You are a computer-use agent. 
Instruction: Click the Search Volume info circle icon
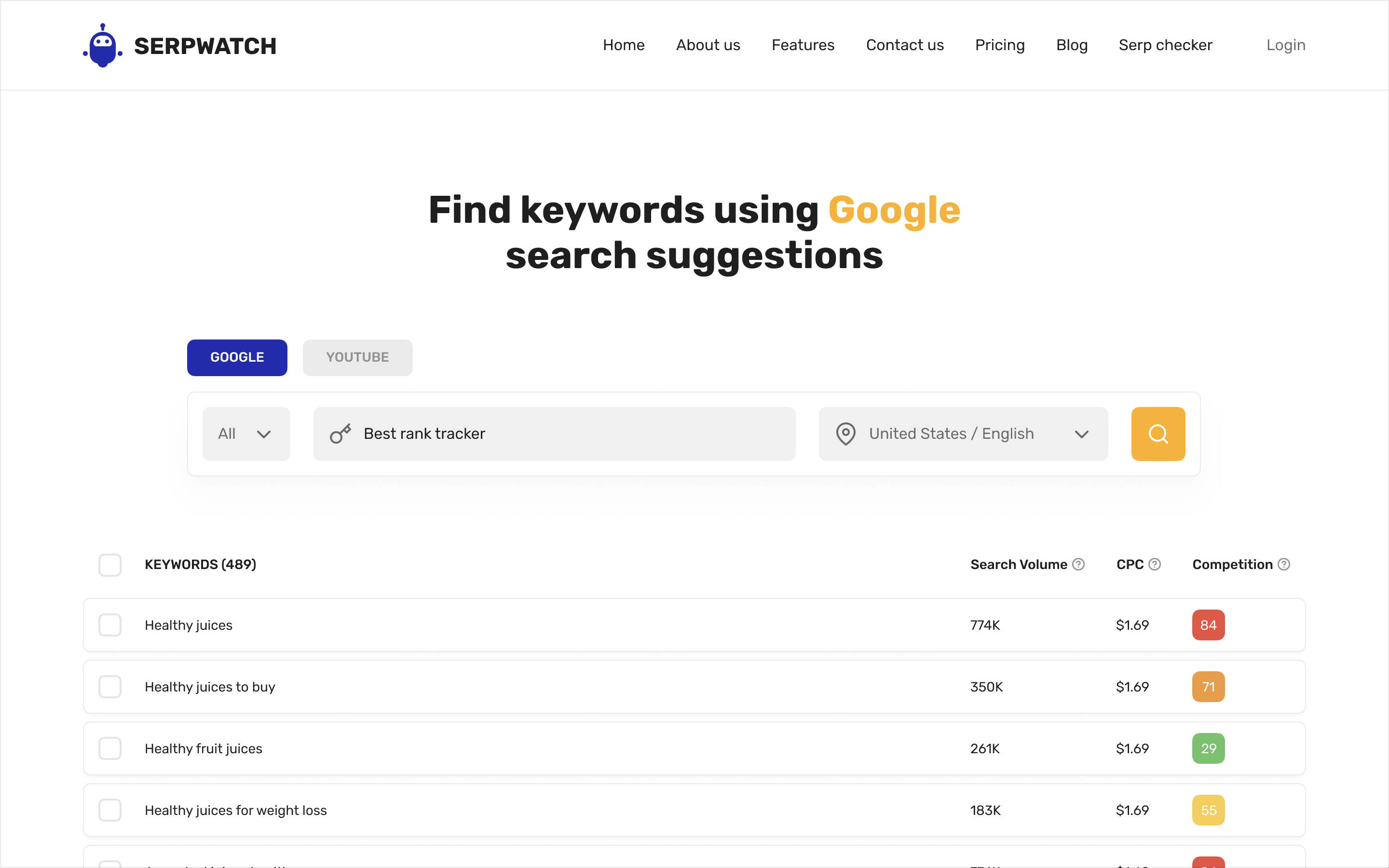pyautogui.click(x=1079, y=564)
